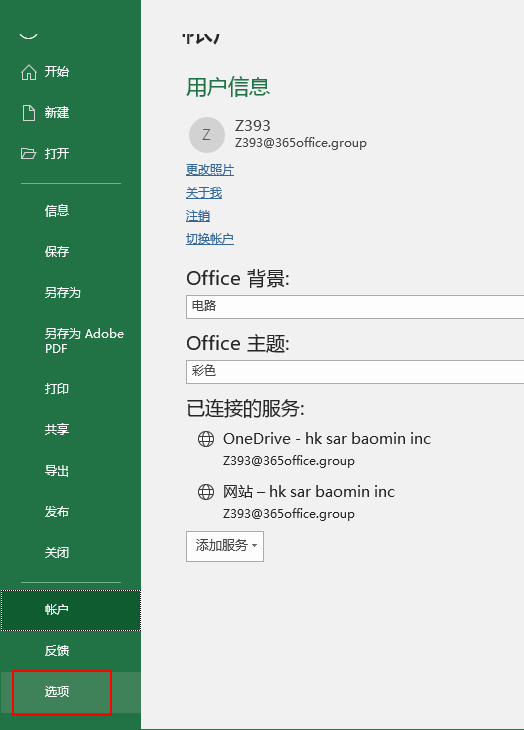This screenshot has height=730, width=524.
Task: Click the open folder icon beside 打开
Action: 28,154
